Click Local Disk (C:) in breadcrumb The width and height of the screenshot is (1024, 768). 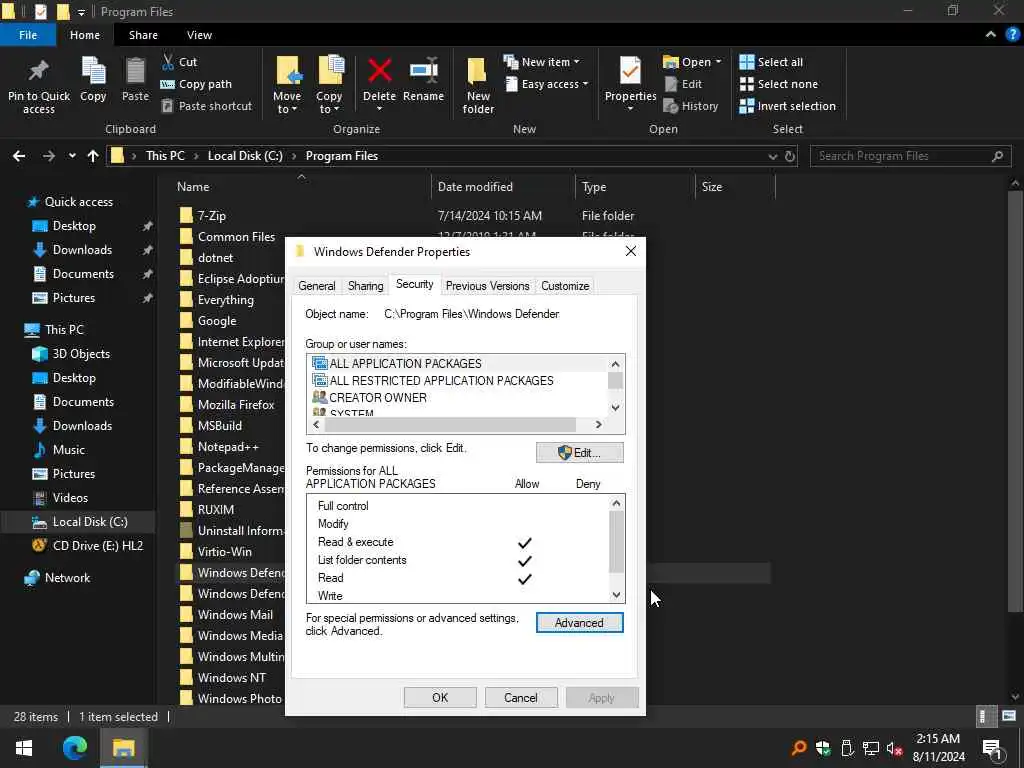point(245,156)
